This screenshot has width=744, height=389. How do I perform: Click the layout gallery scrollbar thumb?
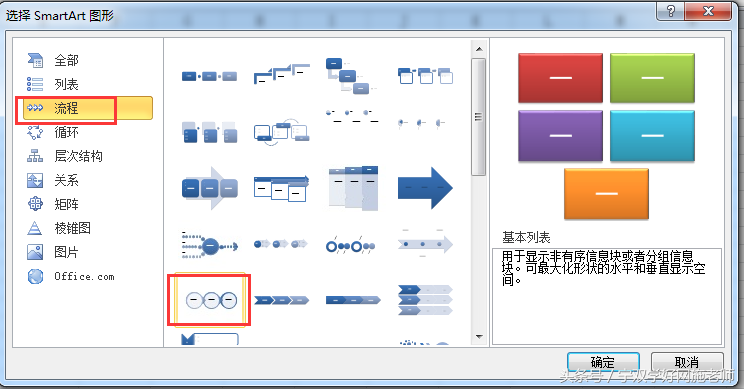(479, 117)
